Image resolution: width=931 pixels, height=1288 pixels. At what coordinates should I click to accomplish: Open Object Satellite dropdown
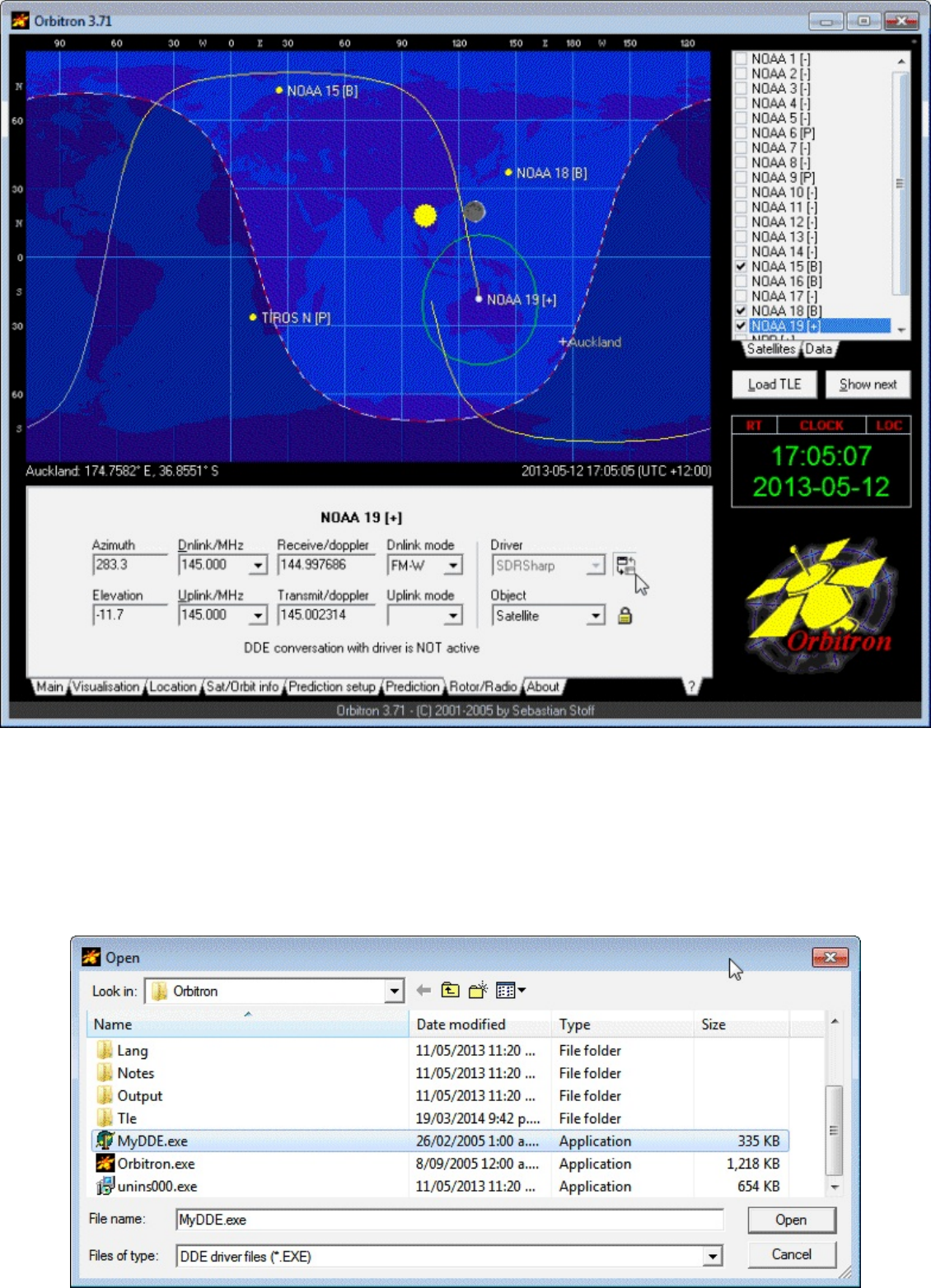[596, 615]
